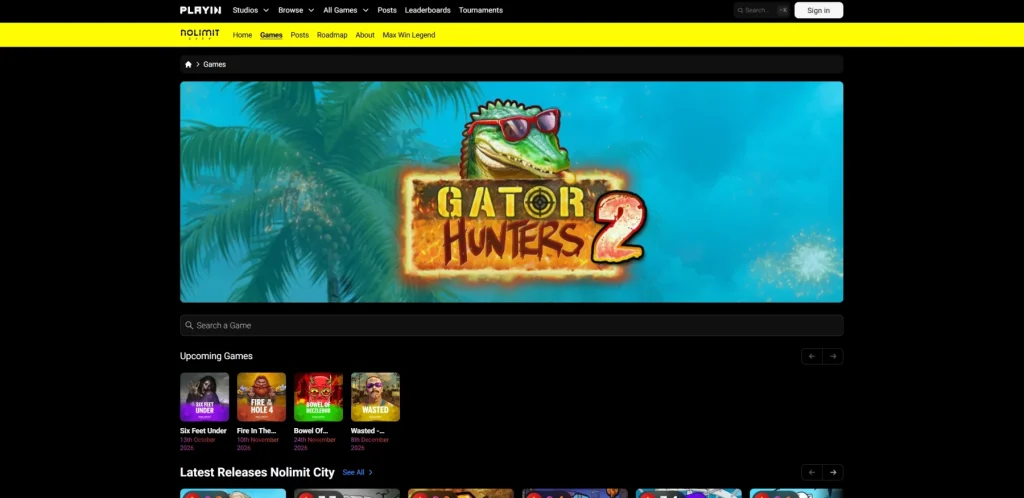Click the 'Bowel Of...' title text
The image size is (1024, 498).
[x=311, y=431]
